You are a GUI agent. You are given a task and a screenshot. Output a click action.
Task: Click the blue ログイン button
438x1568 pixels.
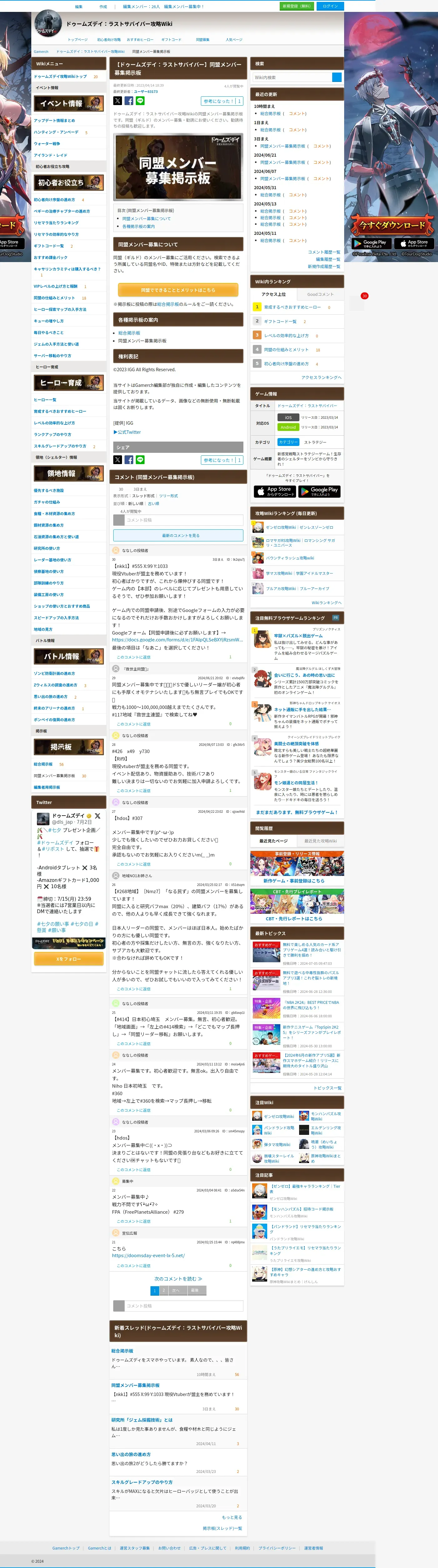(x=330, y=6)
